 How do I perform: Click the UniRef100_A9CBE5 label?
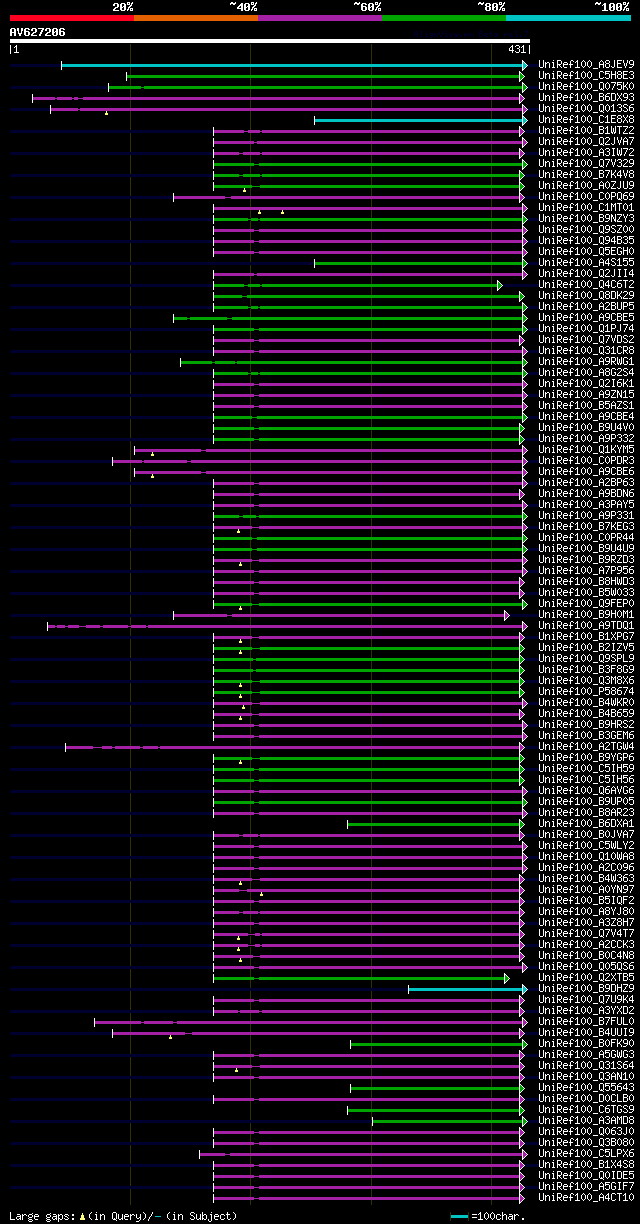[586, 318]
